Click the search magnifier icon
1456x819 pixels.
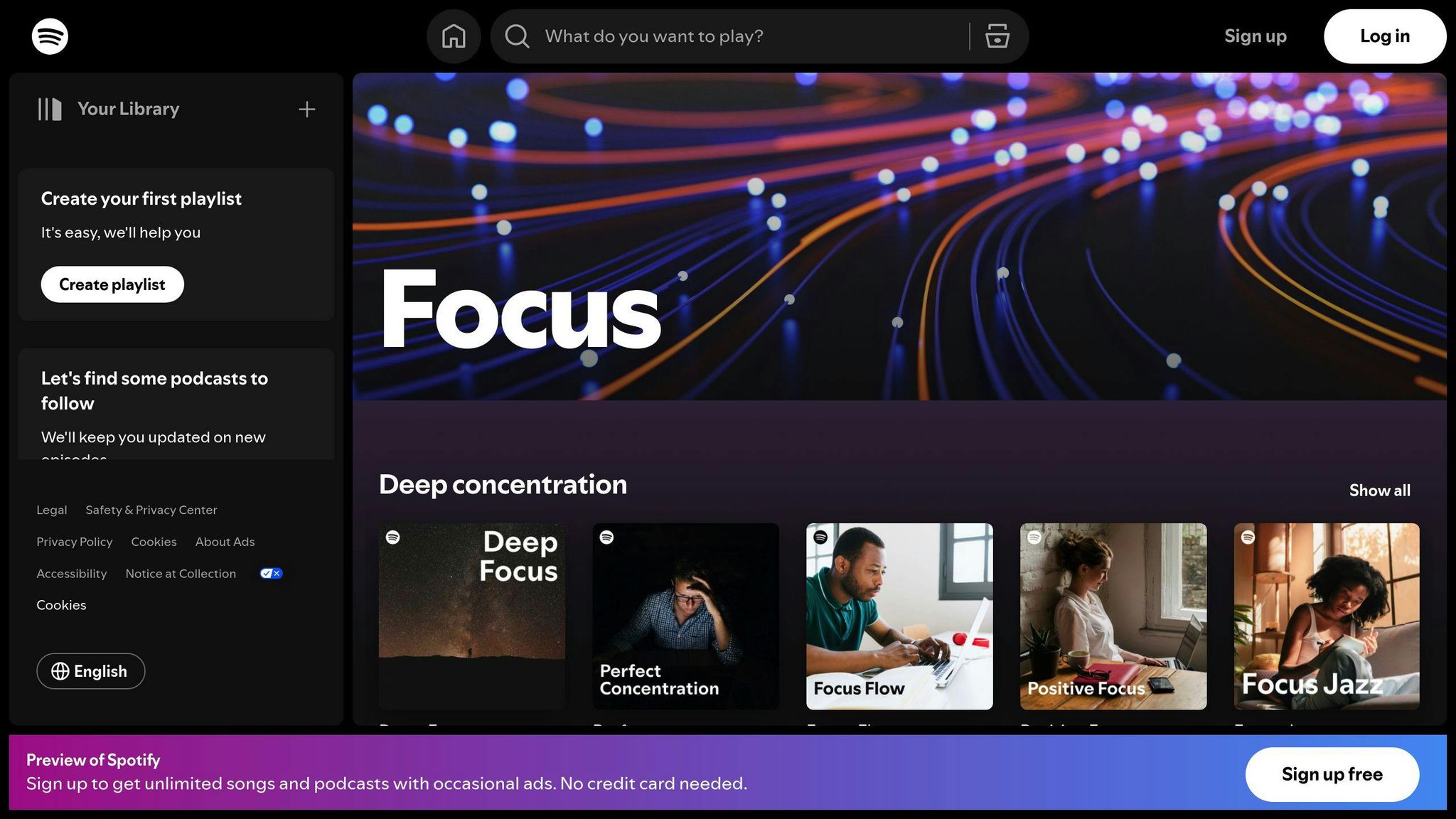[x=516, y=36]
